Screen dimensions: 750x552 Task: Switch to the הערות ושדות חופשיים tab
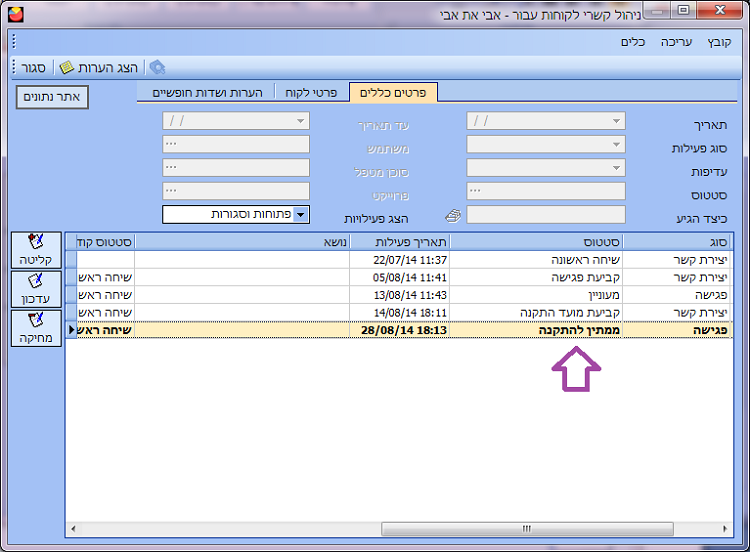point(207,93)
